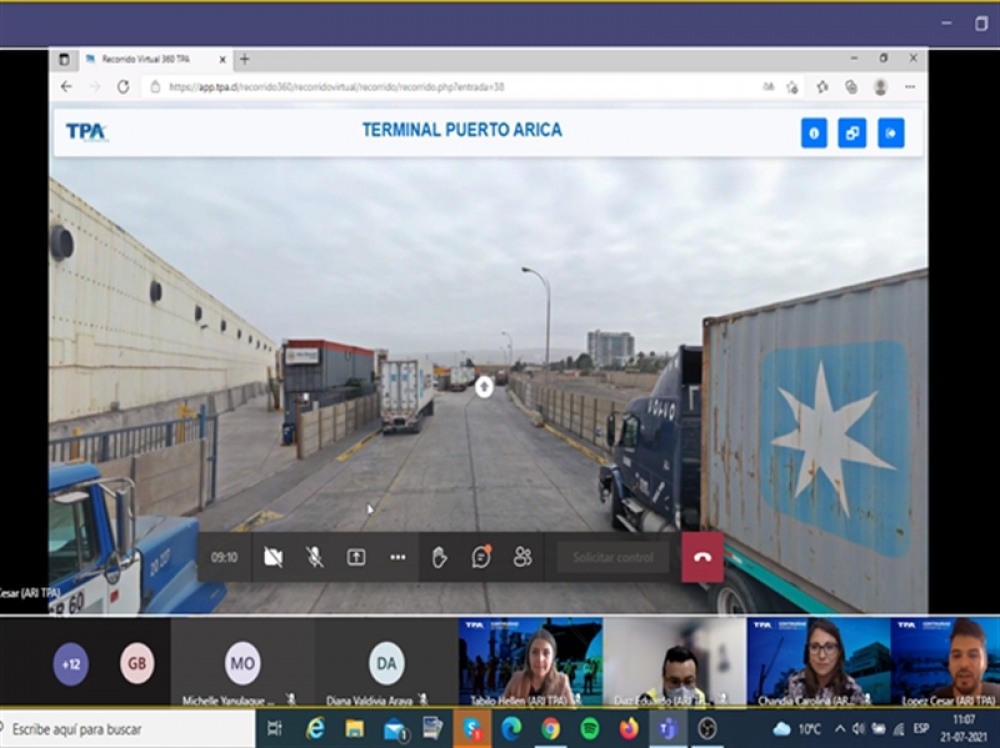
Task: Open the Skype app on the taskbar
Action: (x=473, y=728)
